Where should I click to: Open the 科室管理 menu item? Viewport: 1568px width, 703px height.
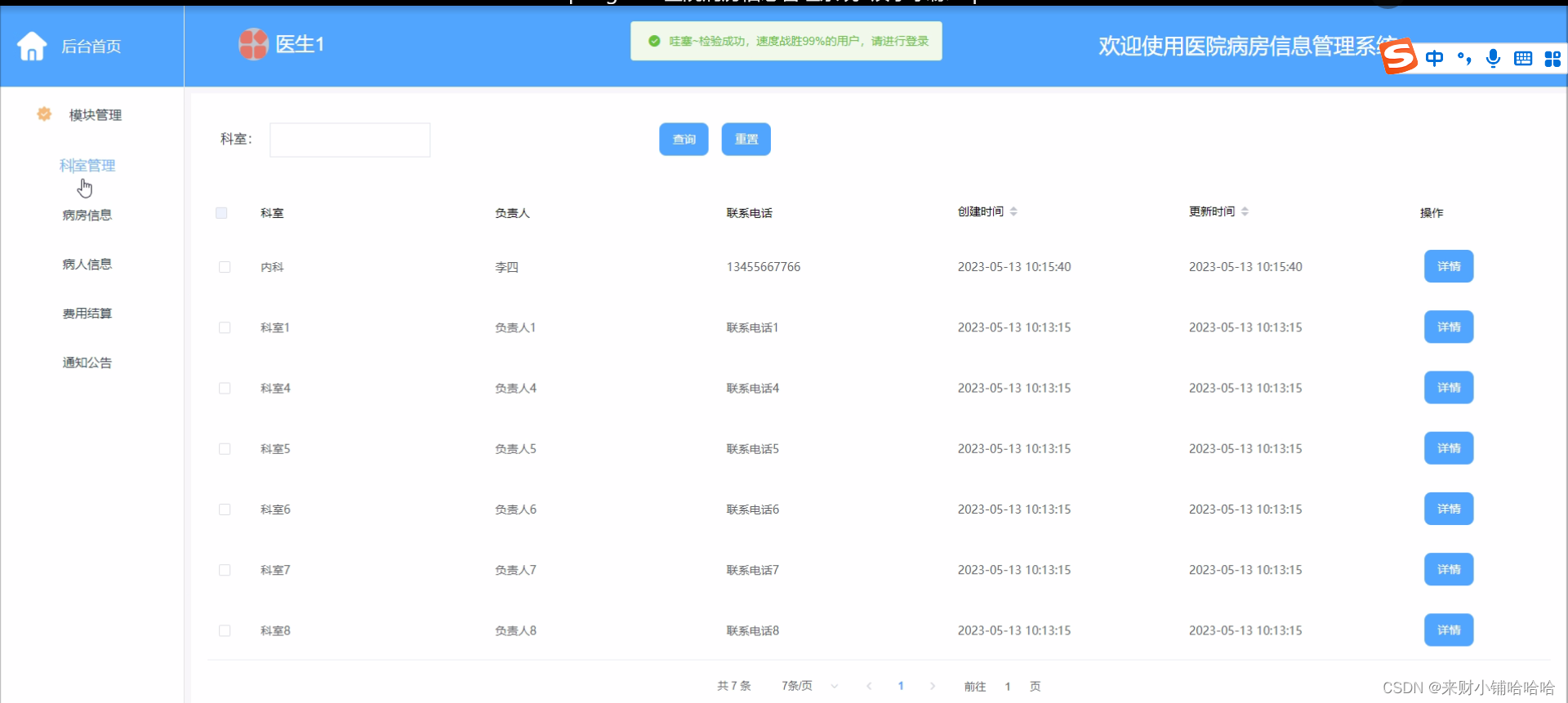[x=87, y=166]
